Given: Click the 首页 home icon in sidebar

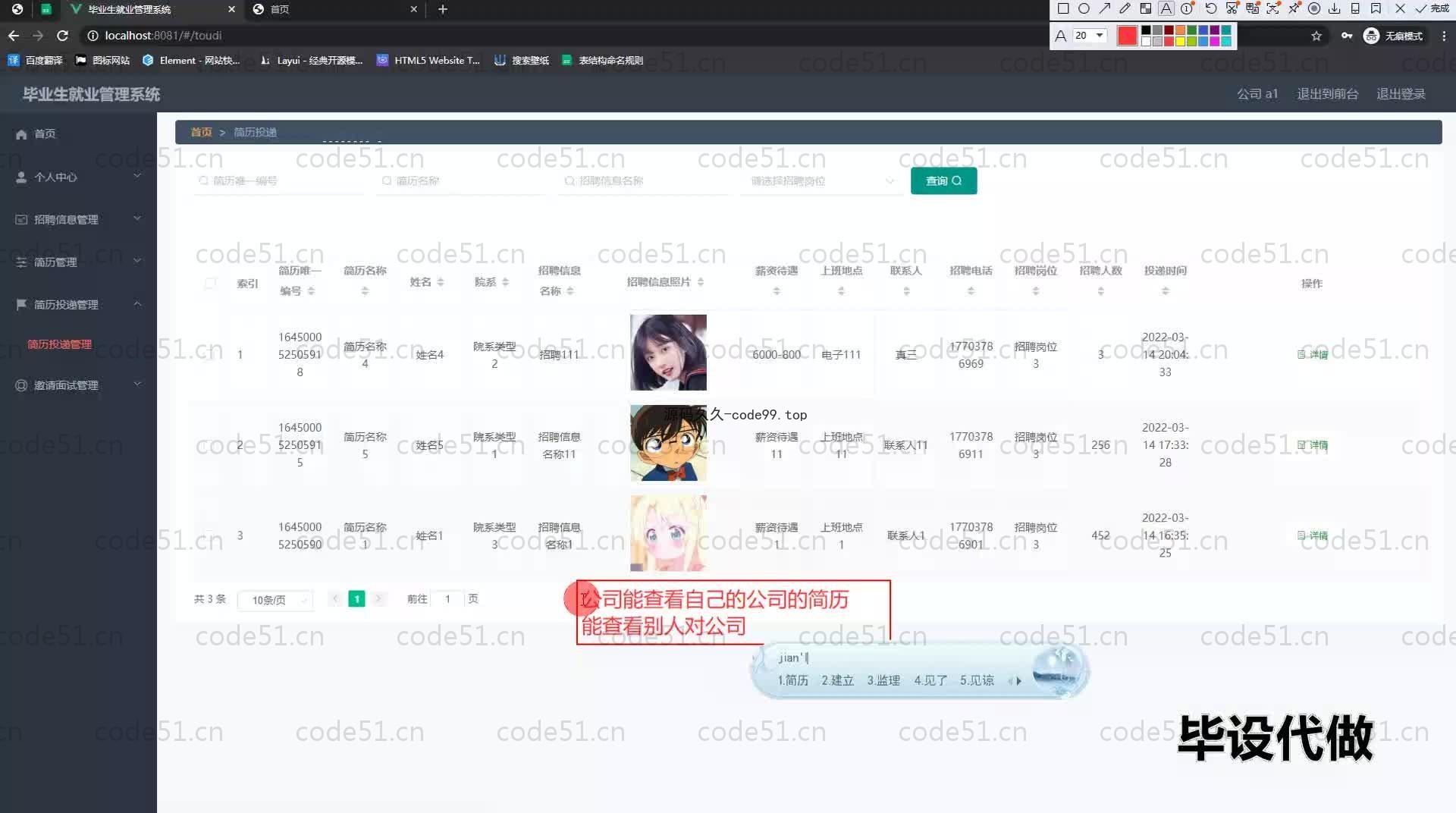Looking at the screenshot, I should coord(21,134).
